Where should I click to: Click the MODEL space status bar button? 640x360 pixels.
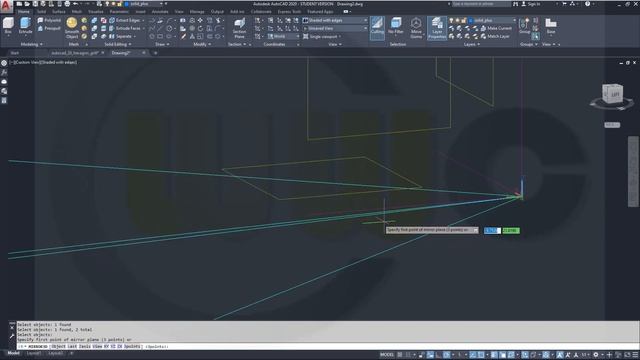tap(387, 355)
